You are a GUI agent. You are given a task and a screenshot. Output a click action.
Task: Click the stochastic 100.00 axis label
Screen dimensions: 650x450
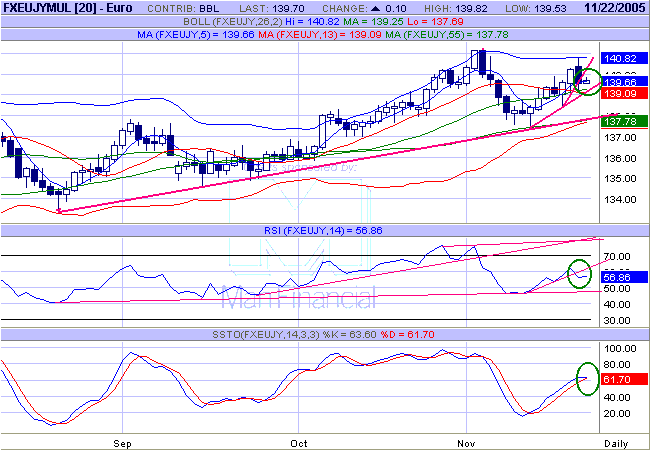click(x=620, y=349)
